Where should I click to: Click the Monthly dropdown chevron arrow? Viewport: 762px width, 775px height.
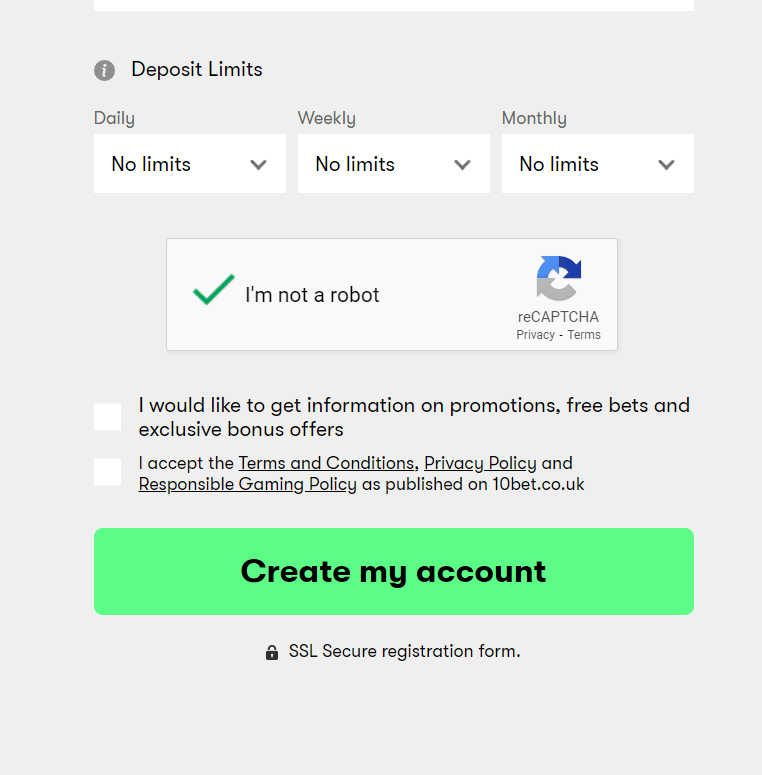pos(667,165)
